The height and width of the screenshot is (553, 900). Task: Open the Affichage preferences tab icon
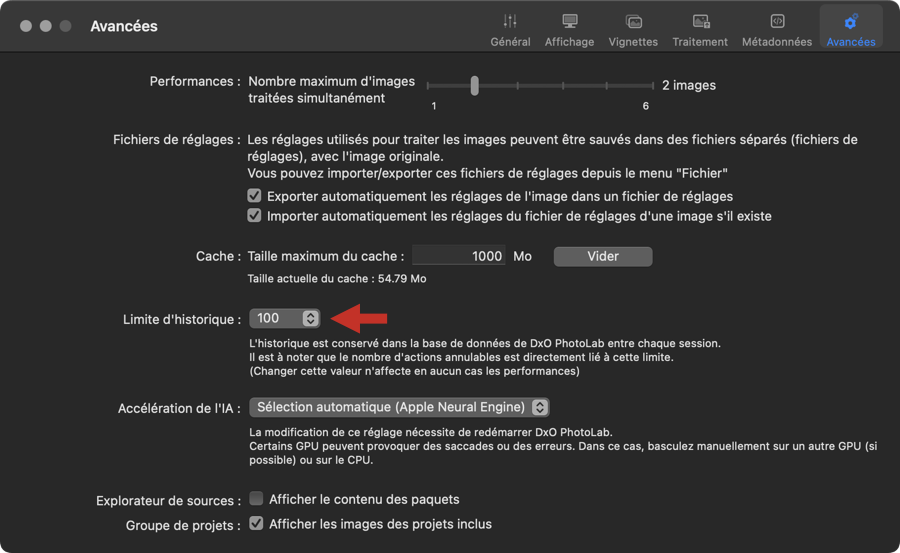pyautogui.click(x=569, y=21)
